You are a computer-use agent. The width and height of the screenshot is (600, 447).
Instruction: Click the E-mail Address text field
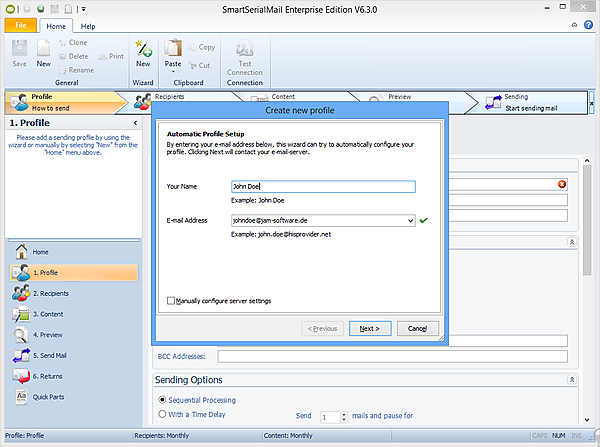point(318,220)
